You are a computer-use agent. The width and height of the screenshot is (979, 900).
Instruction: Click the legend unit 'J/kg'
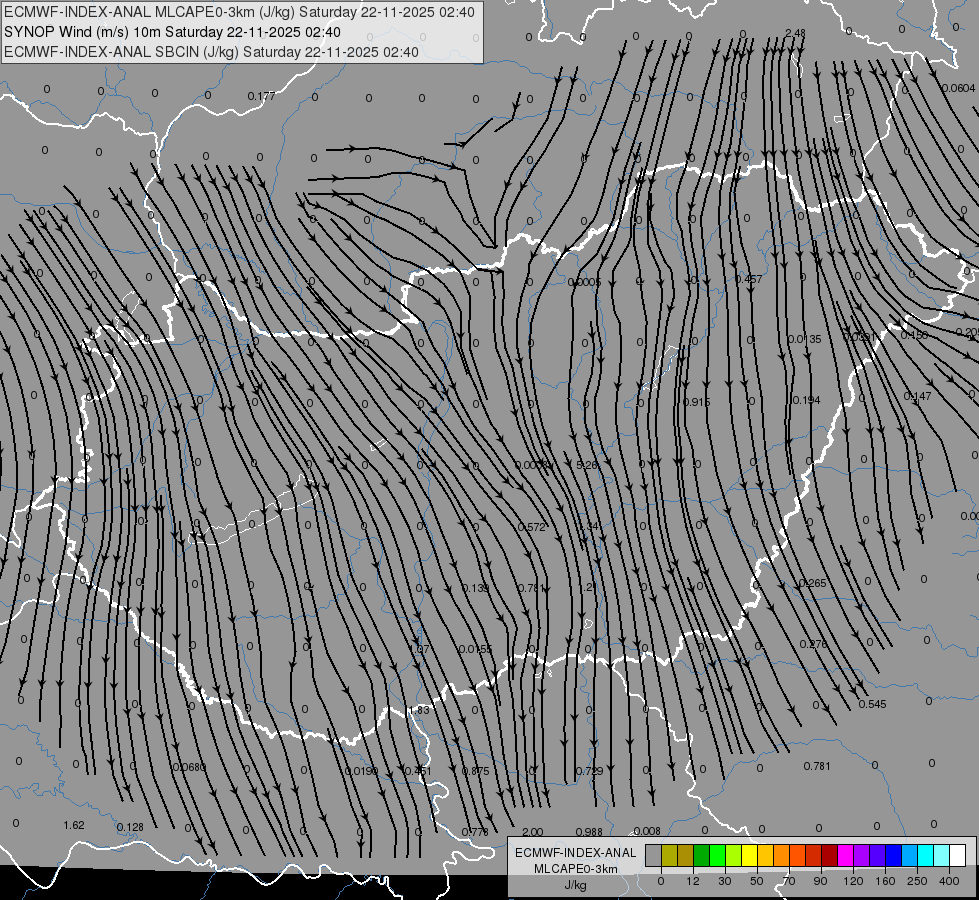click(575, 885)
